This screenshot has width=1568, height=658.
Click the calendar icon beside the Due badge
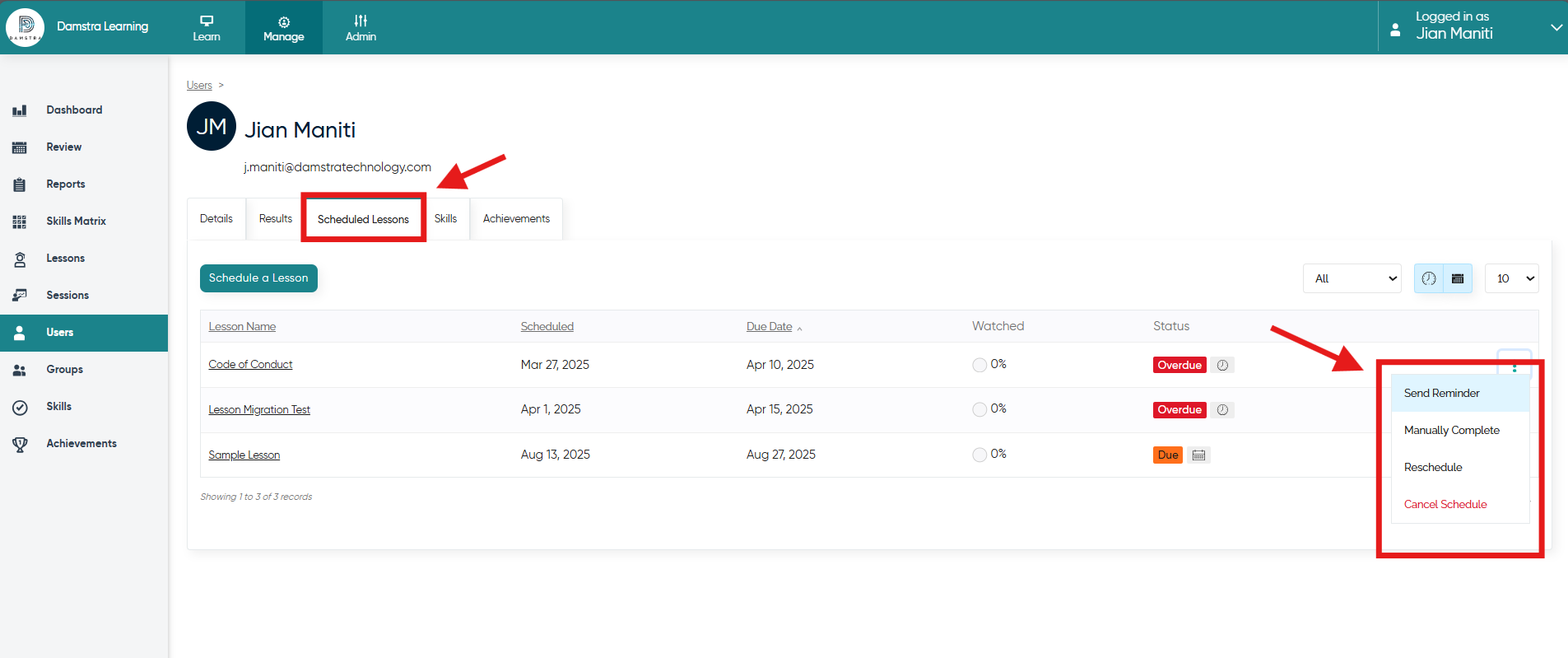coord(1198,455)
